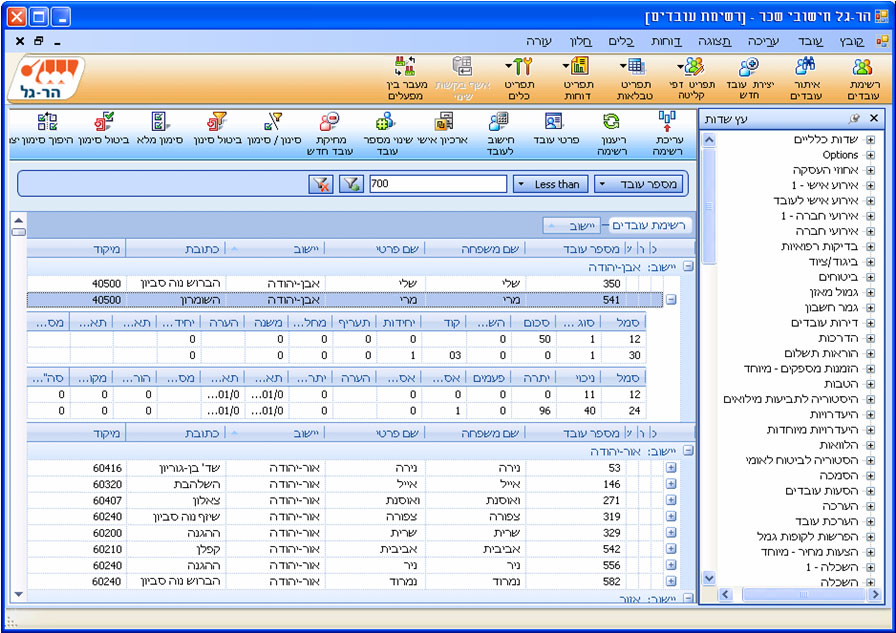The image size is (896, 633).
Task: Open the חלון menu
Action: pos(581,41)
